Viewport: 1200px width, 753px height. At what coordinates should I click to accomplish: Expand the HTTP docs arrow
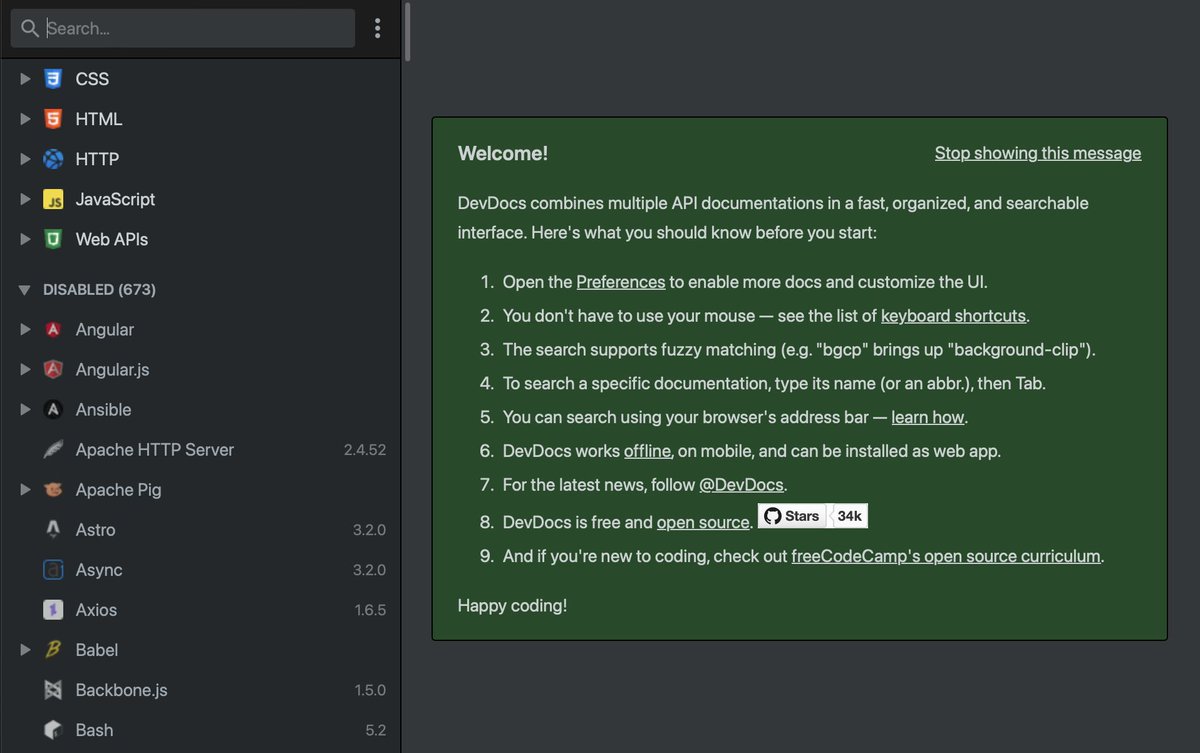[26, 159]
